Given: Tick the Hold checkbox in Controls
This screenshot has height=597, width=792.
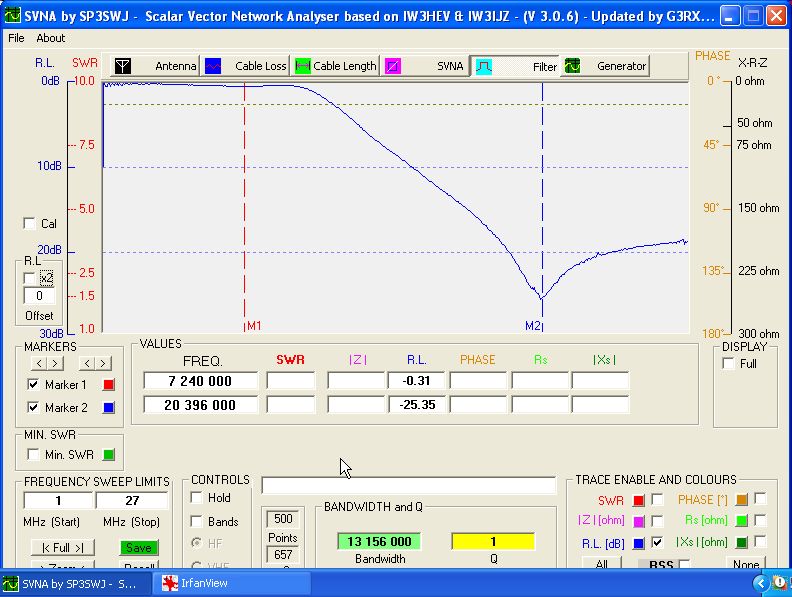Looking at the screenshot, I should click(197, 498).
